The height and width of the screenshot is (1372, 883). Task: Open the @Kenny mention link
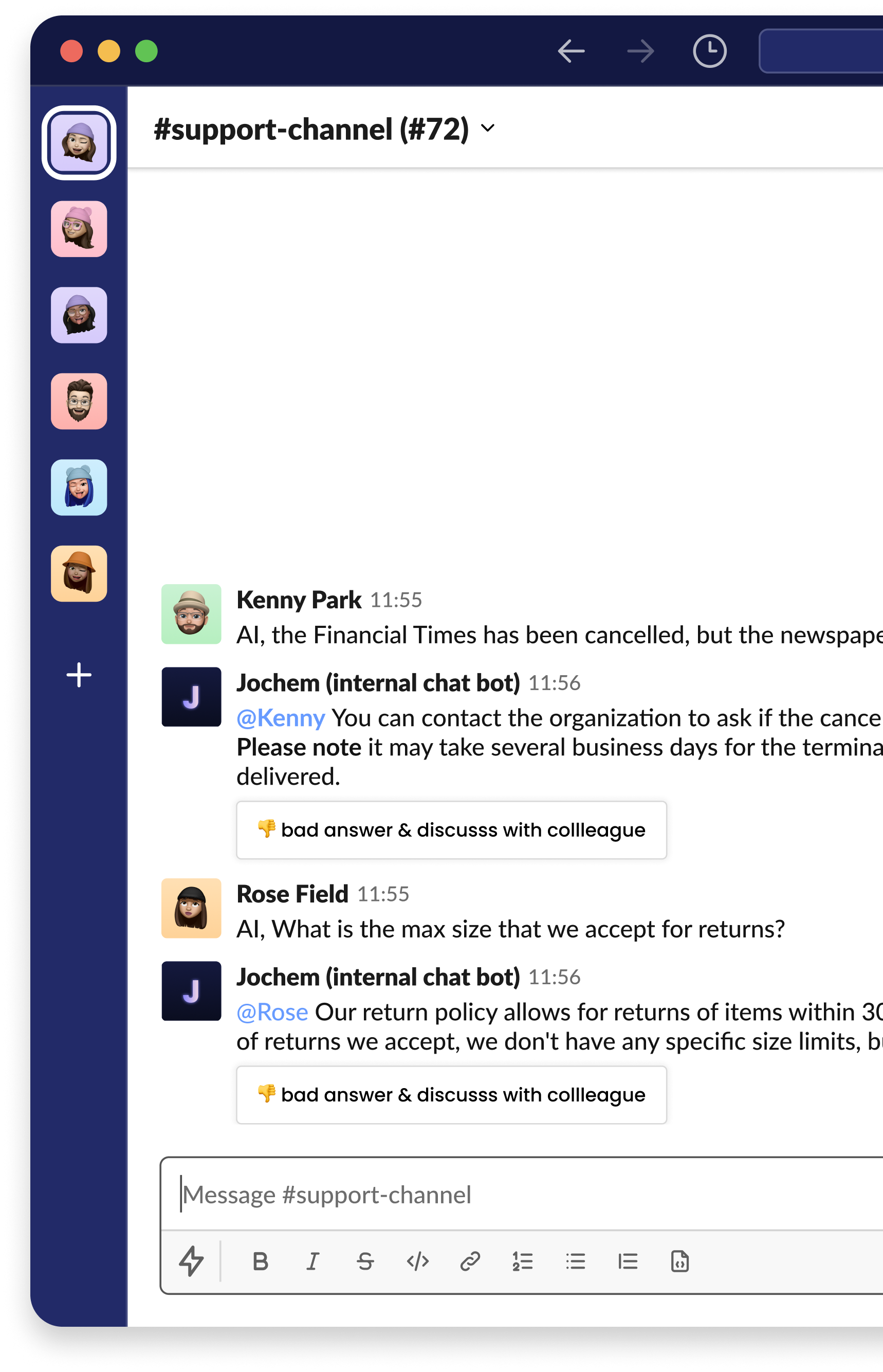click(281, 717)
